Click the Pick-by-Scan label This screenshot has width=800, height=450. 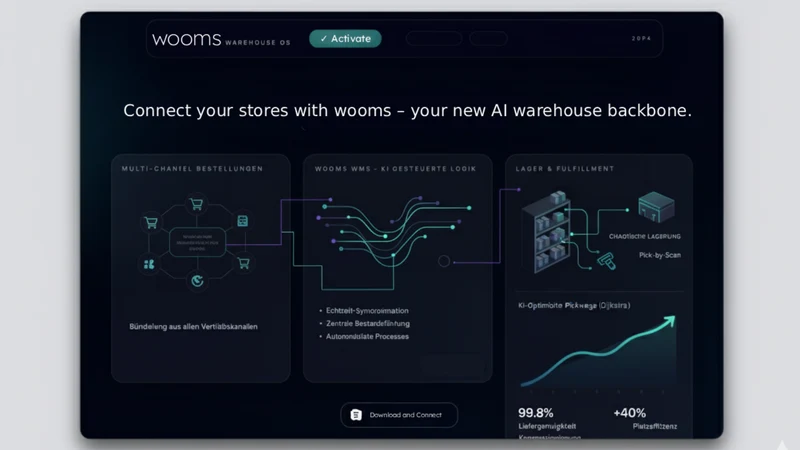click(x=660, y=255)
